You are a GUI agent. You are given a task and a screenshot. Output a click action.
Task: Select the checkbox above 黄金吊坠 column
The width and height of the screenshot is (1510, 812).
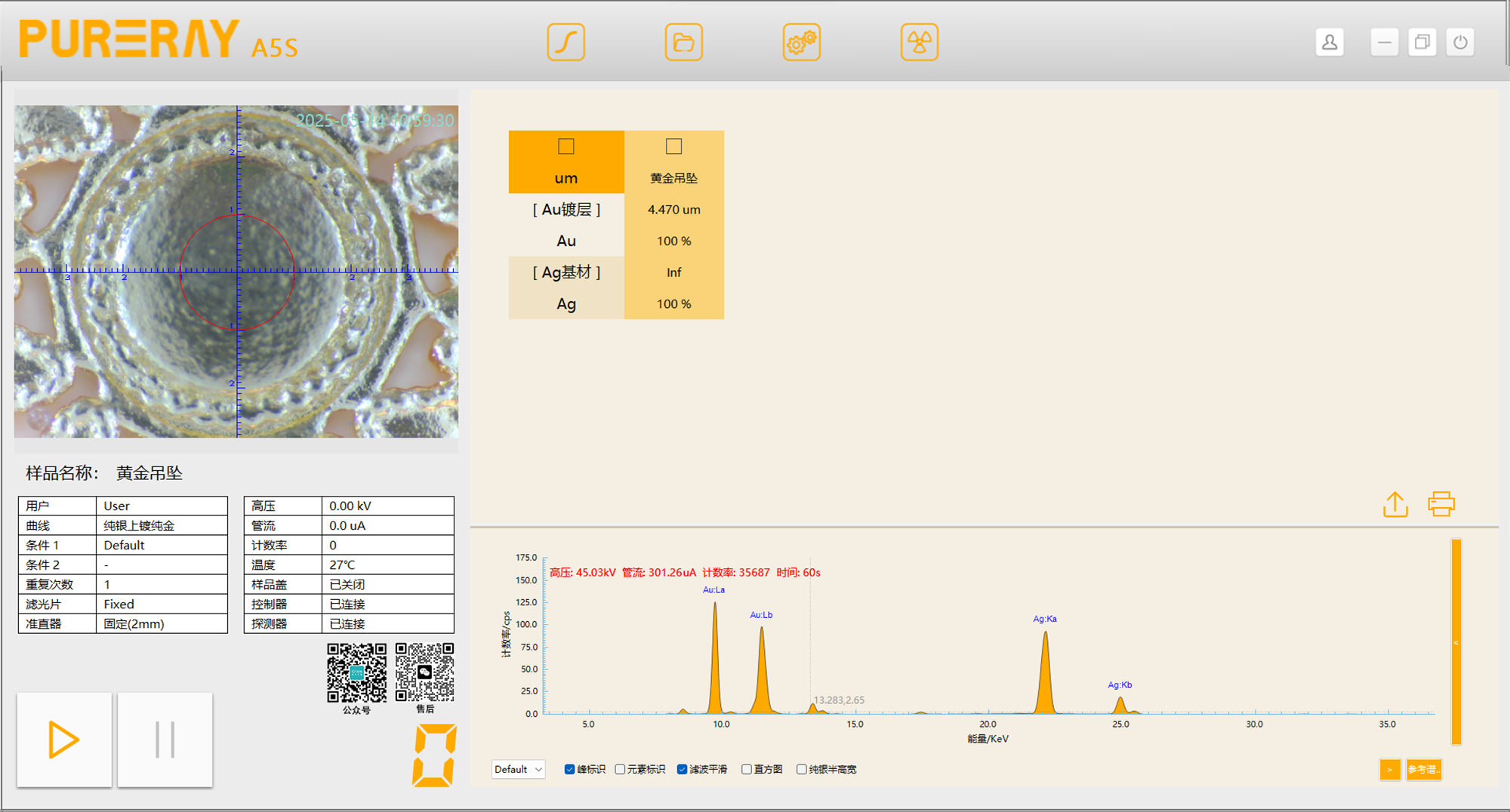point(673,146)
